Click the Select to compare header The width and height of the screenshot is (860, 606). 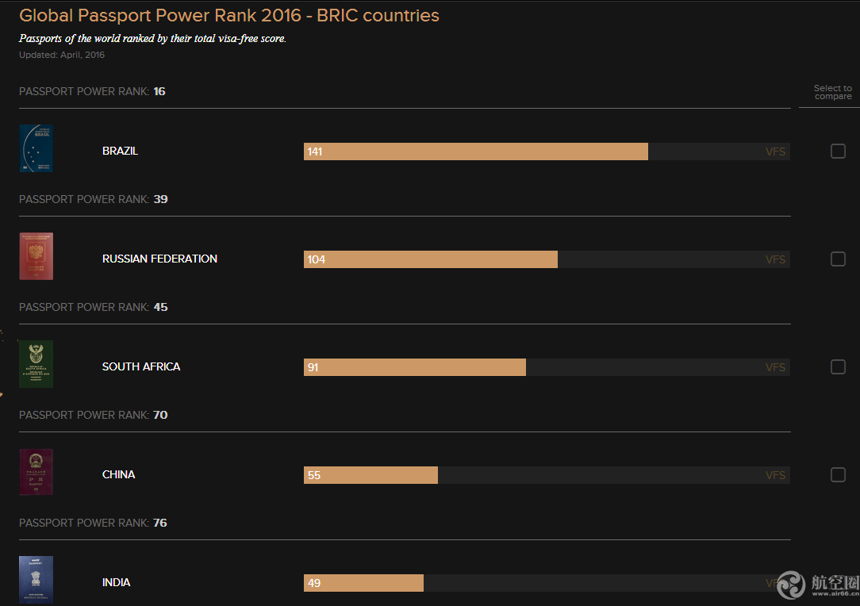[833, 92]
